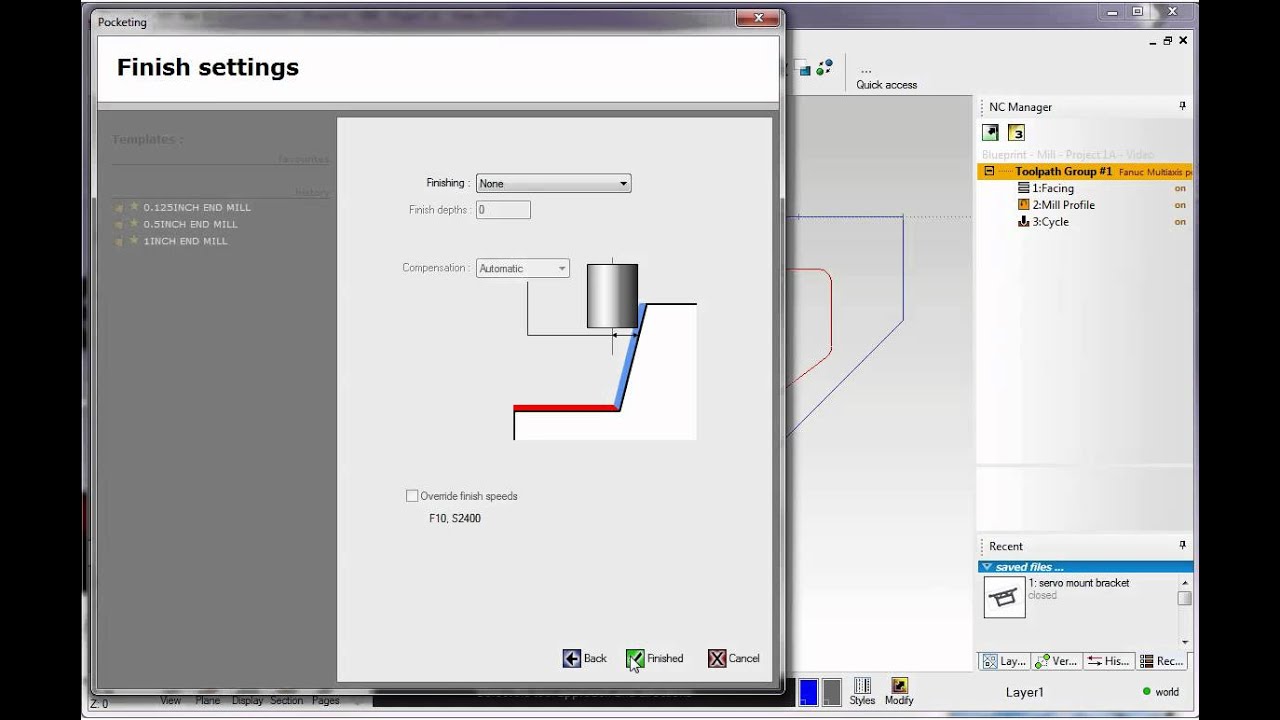Open the Display menu at bottom
The height and width of the screenshot is (720, 1280).
247,701
